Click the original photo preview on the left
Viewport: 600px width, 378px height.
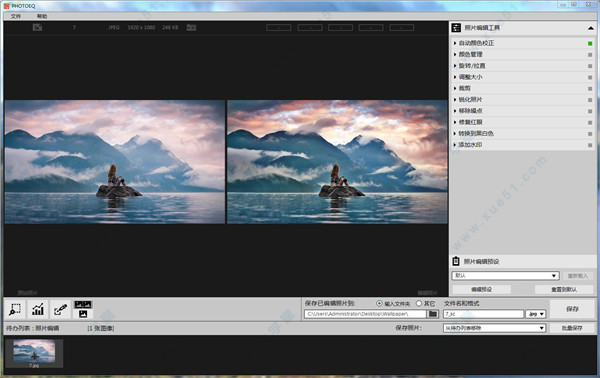click(115, 162)
